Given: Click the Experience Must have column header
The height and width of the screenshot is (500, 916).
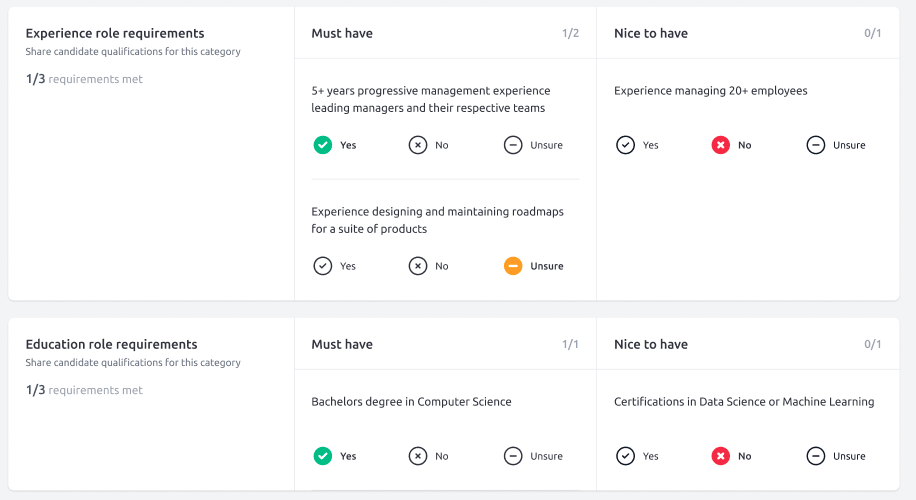Looking at the screenshot, I should coord(342,33).
